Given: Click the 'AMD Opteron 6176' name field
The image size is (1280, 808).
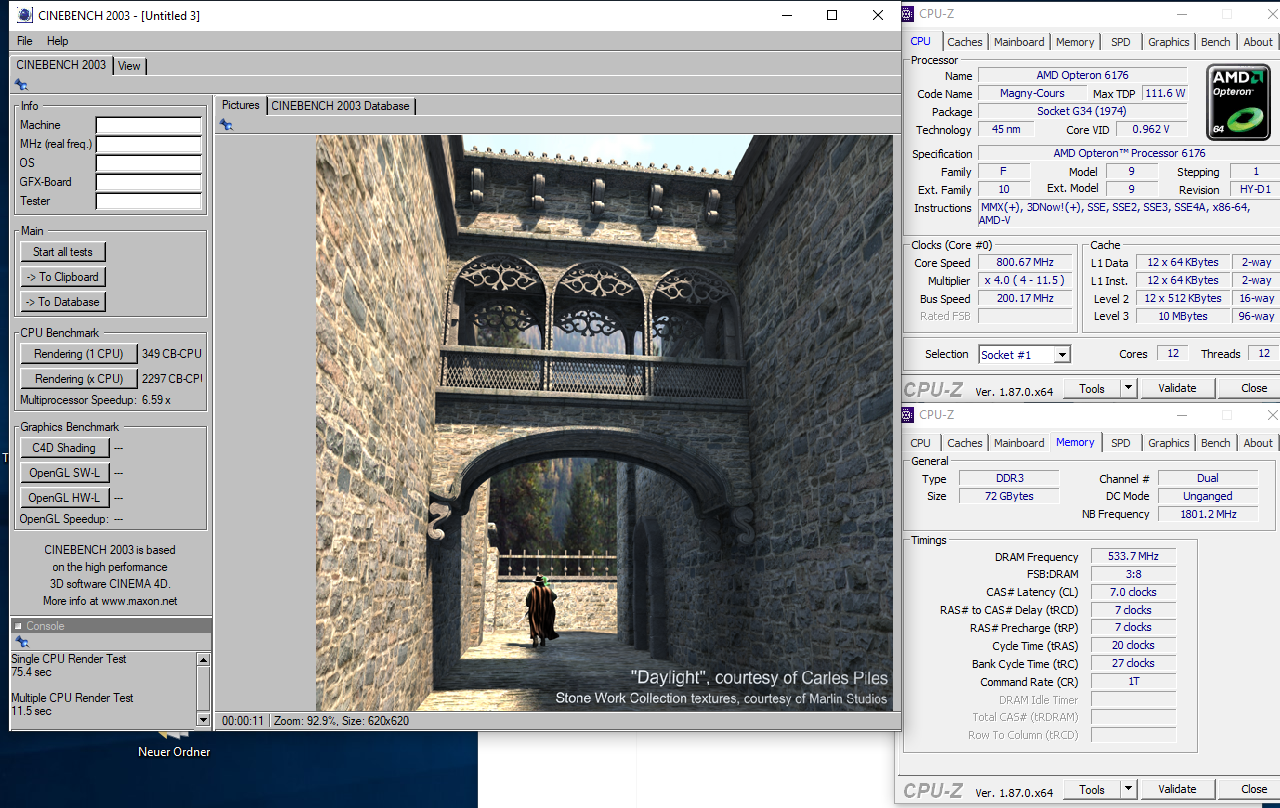Looking at the screenshot, I should click(1082, 76).
